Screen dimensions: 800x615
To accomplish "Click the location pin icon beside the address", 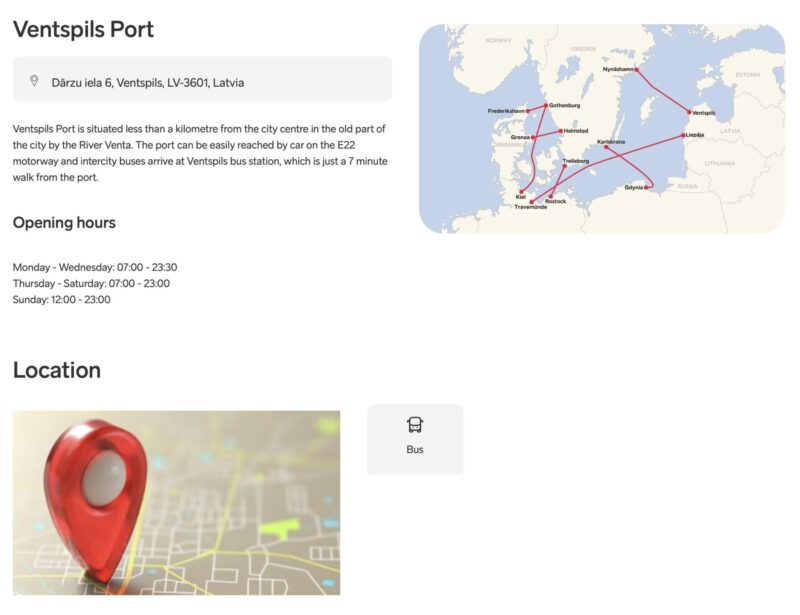I will pos(34,81).
